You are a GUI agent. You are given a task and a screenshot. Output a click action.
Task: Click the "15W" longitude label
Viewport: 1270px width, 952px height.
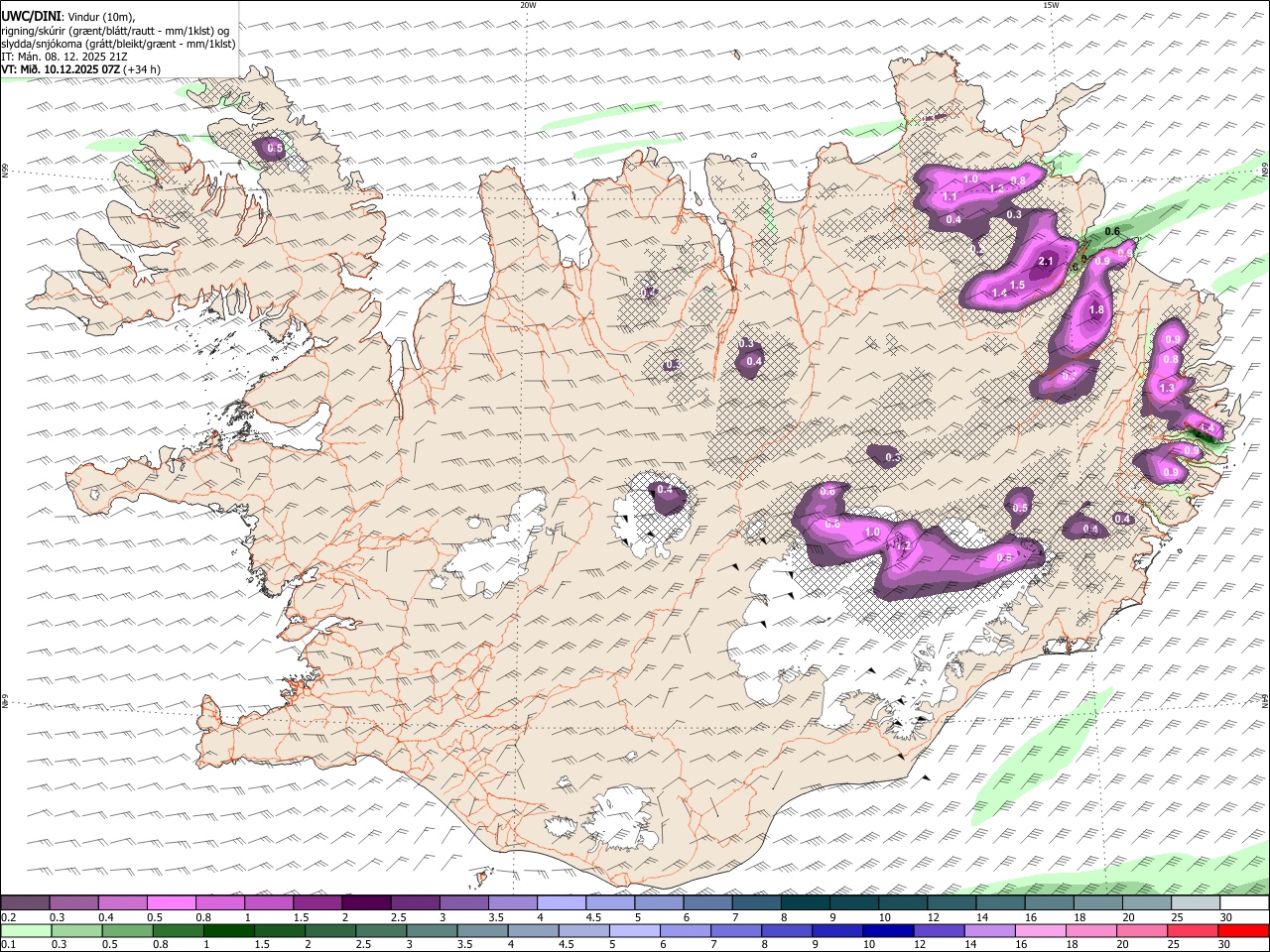(1051, 5)
